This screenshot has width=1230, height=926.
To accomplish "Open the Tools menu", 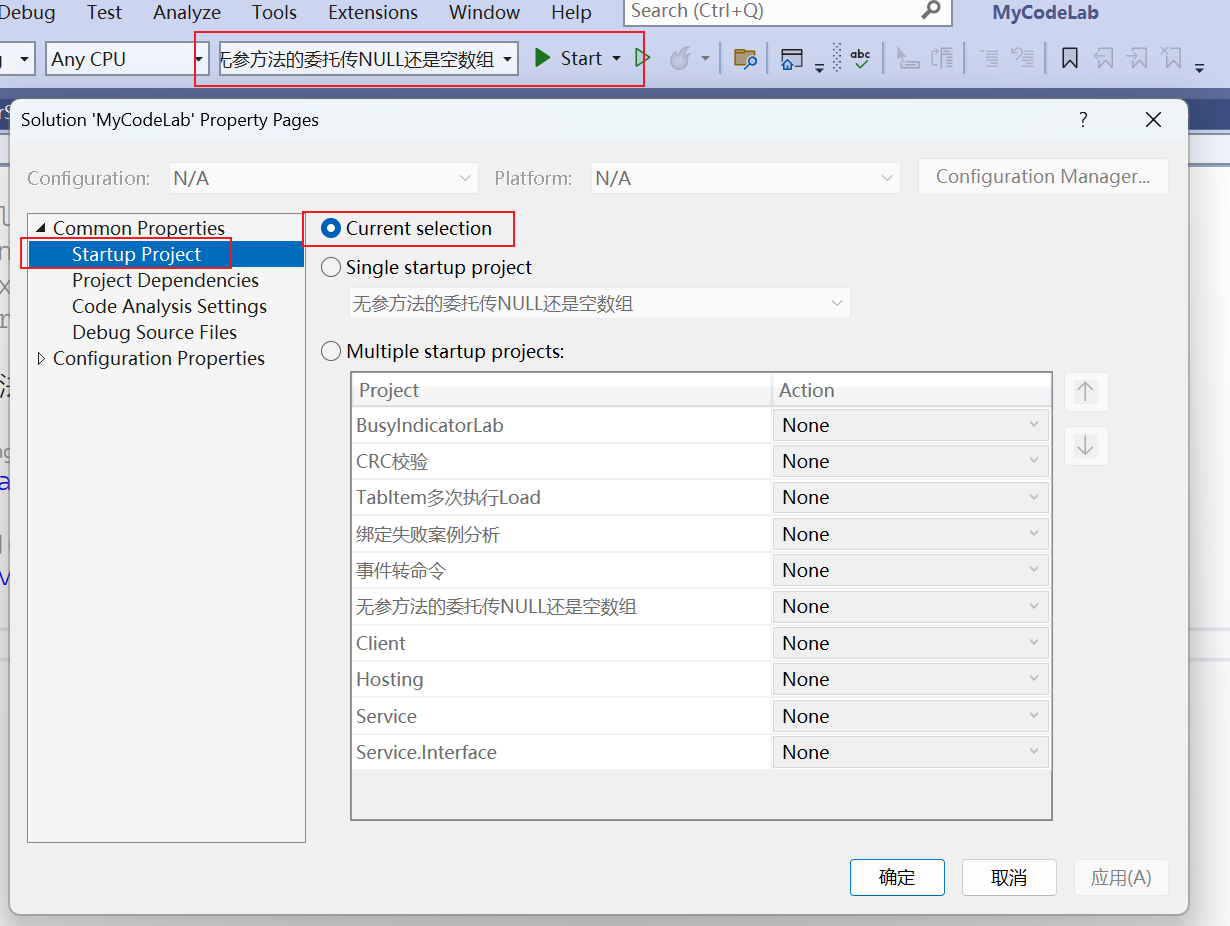I will click(x=274, y=12).
